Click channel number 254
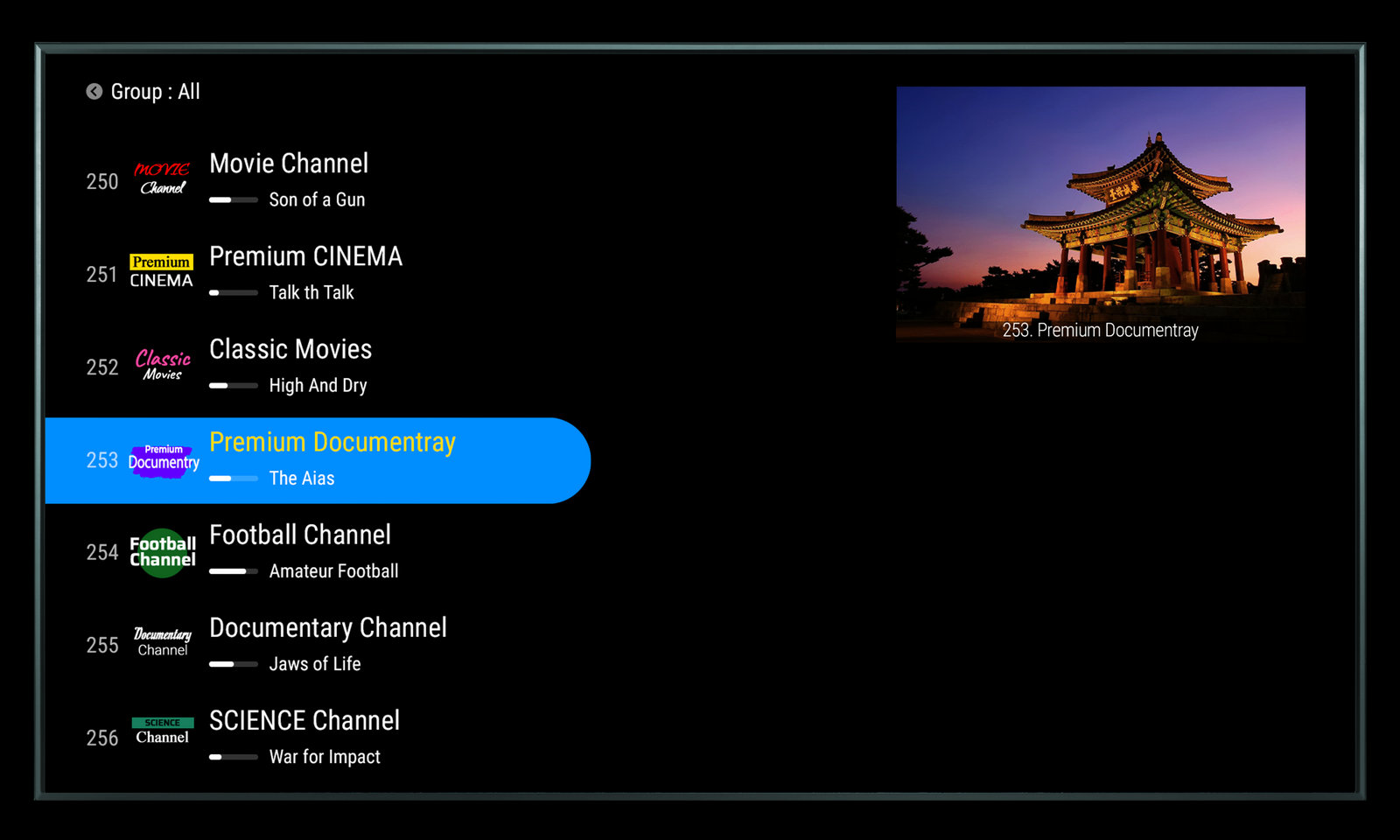This screenshot has height=840, width=1400. click(x=101, y=553)
